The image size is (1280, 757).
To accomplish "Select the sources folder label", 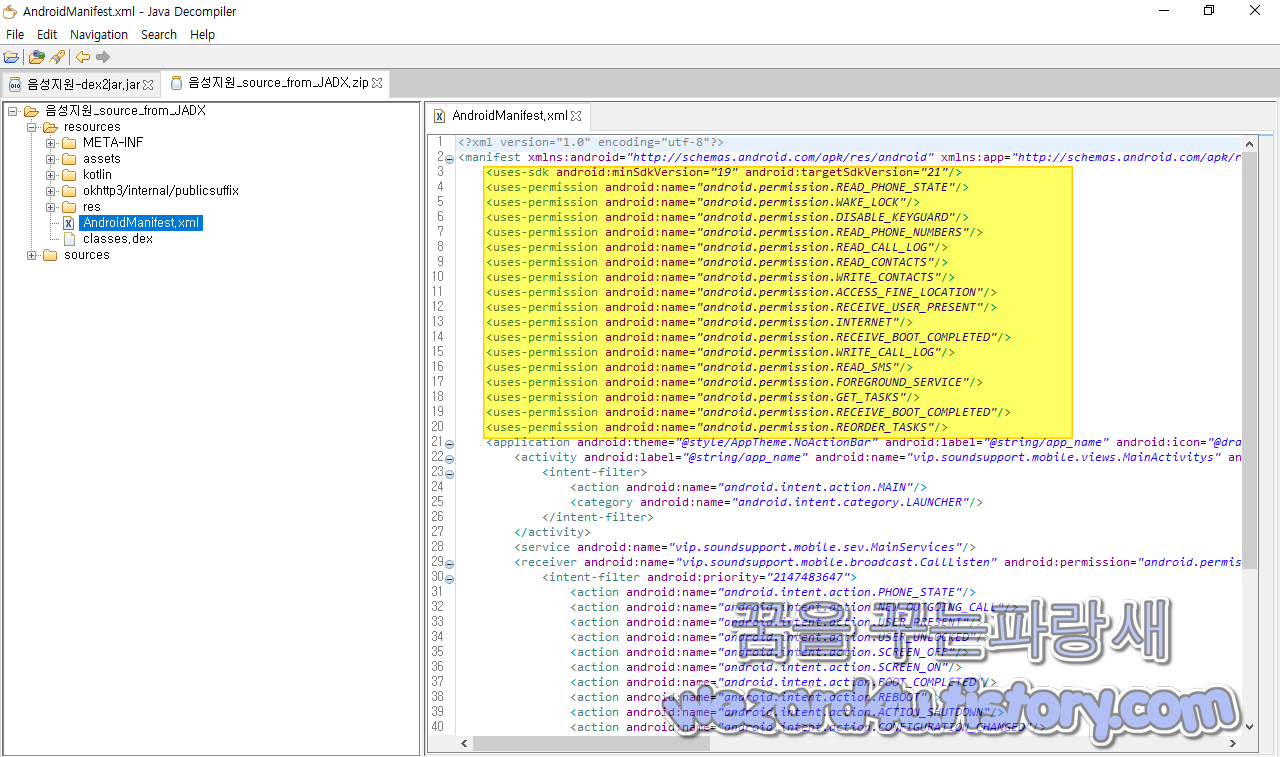I will 87,255.
